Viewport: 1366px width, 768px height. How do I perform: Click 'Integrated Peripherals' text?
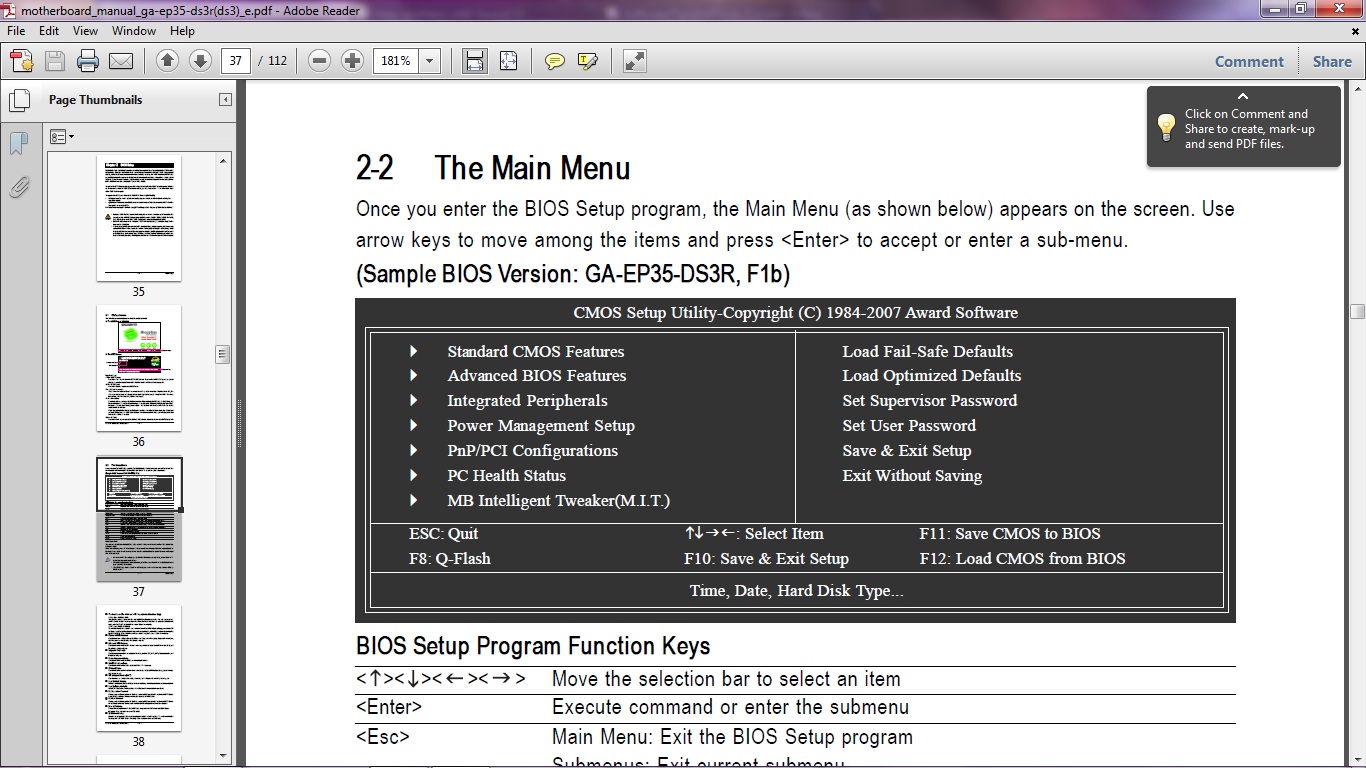527,401
